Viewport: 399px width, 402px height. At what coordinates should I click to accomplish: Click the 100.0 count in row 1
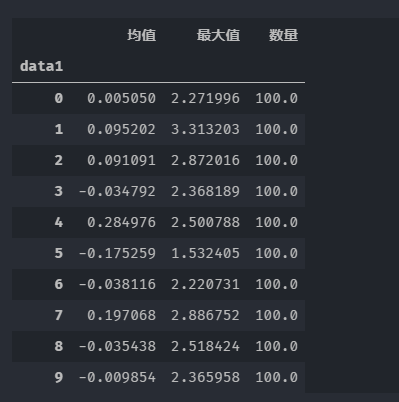[277, 129]
